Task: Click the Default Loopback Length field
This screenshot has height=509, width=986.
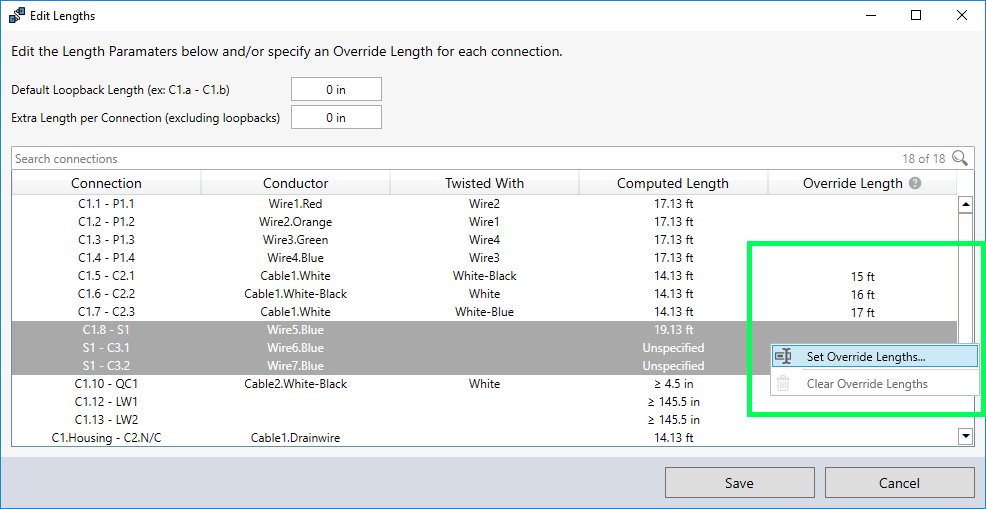Action: click(336, 89)
